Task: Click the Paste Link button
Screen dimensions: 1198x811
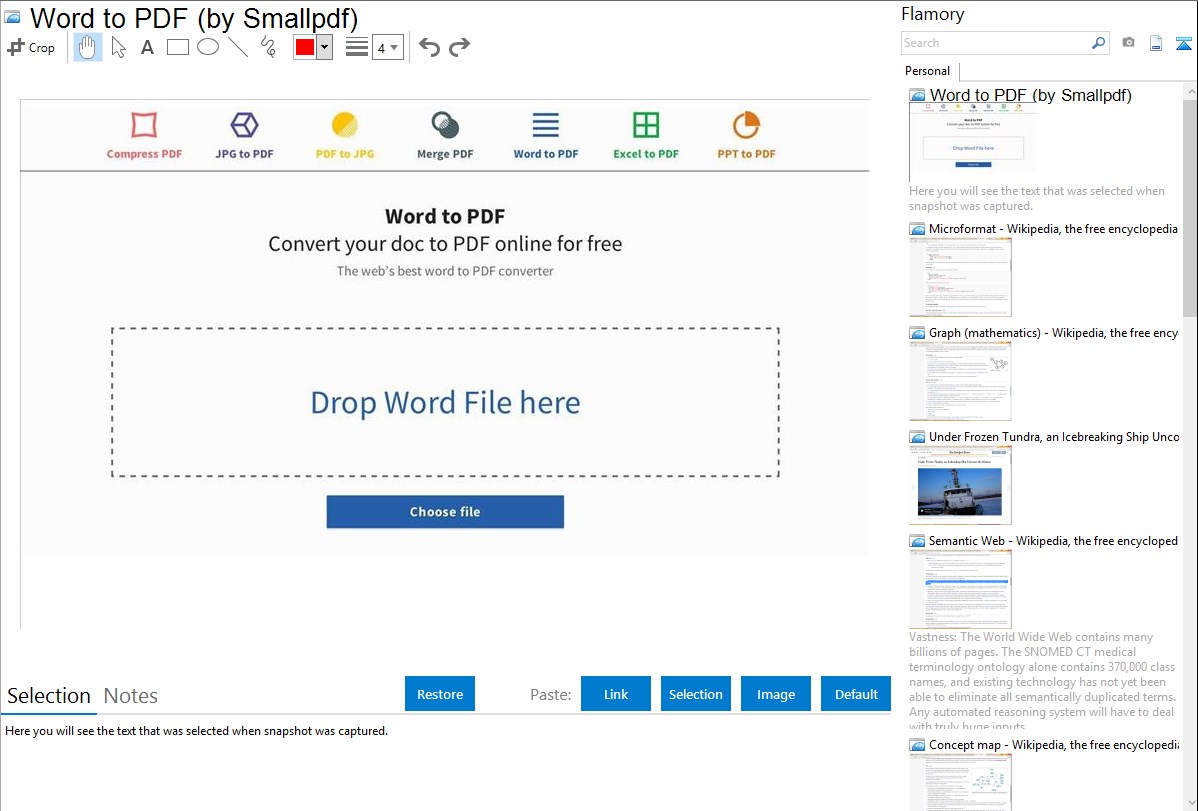Action: click(x=616, y=694)
